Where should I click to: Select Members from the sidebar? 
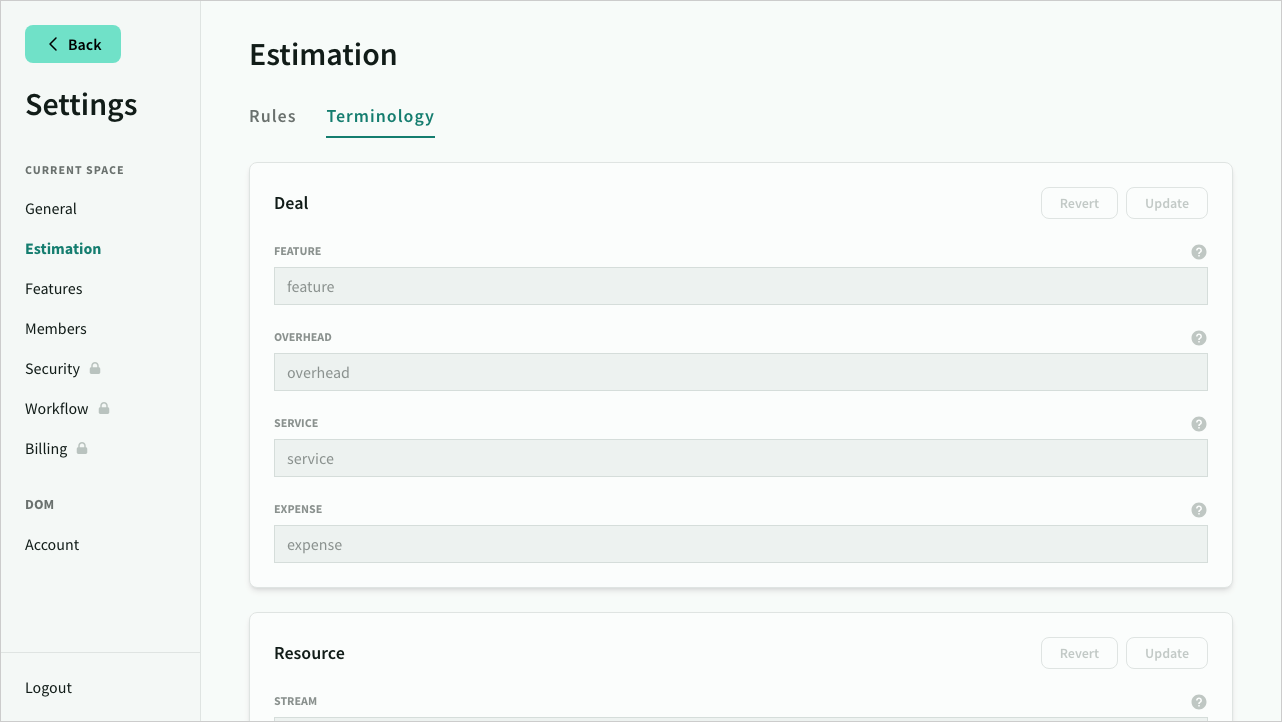(56, 328)
